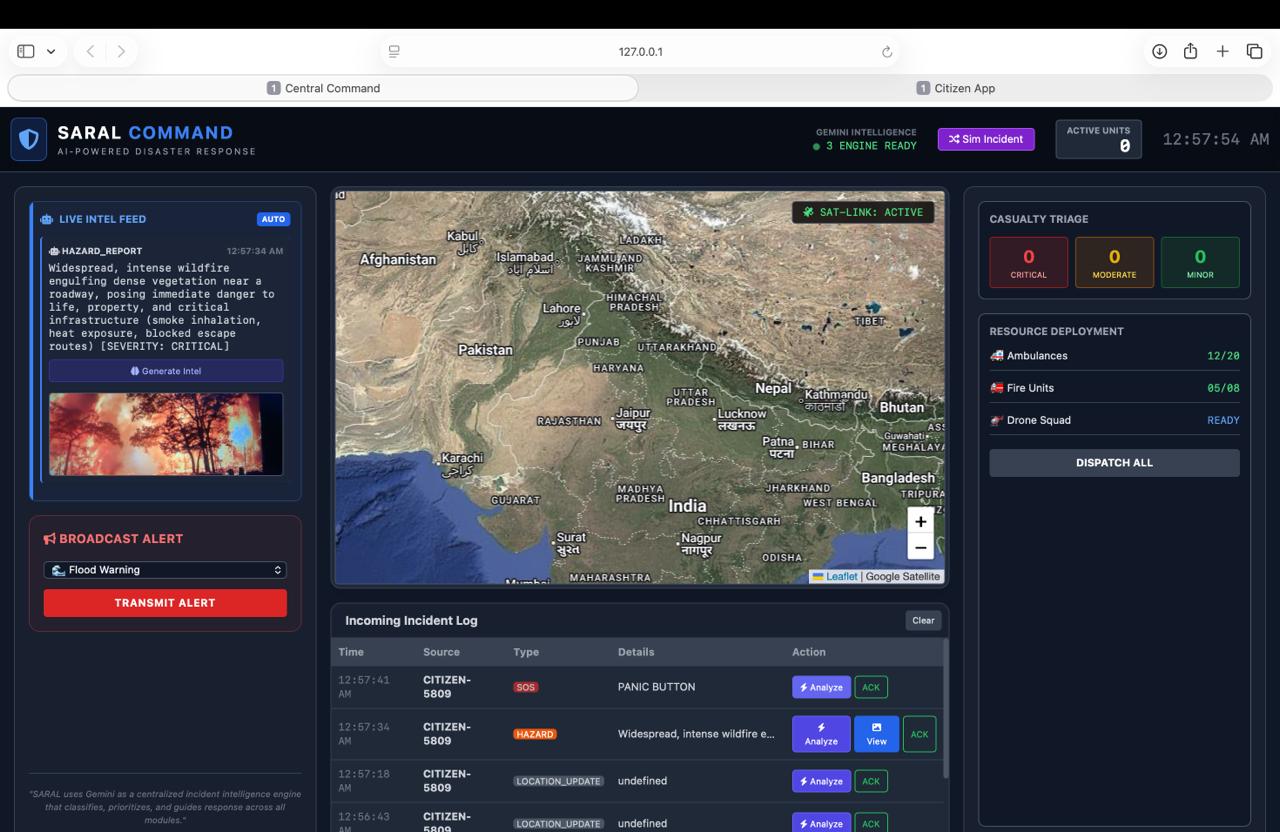
Task: Click Generate Intel in the hazard report
Action: point(166,371)
